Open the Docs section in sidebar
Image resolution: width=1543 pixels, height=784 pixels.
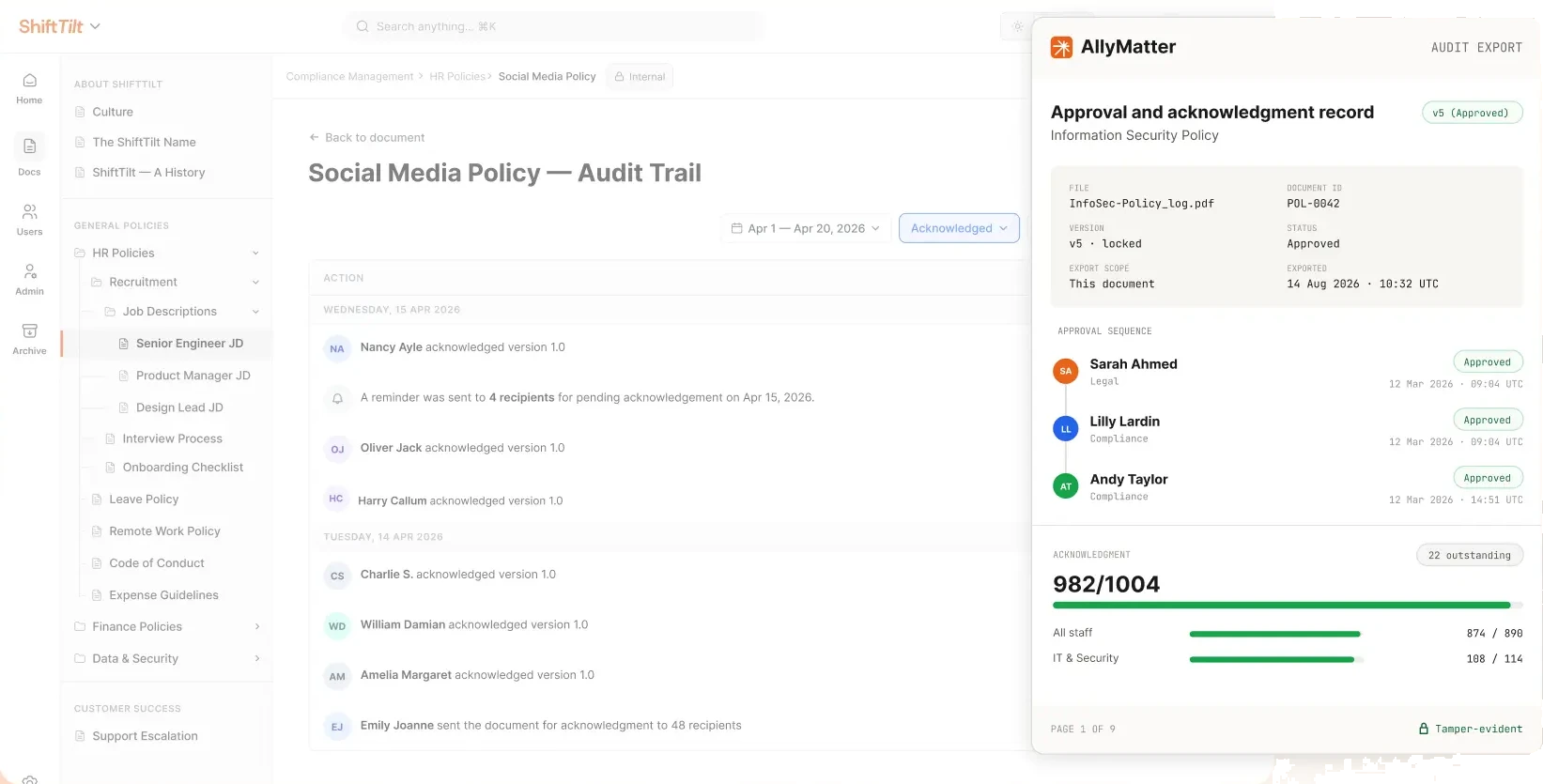tap(29, 157)
